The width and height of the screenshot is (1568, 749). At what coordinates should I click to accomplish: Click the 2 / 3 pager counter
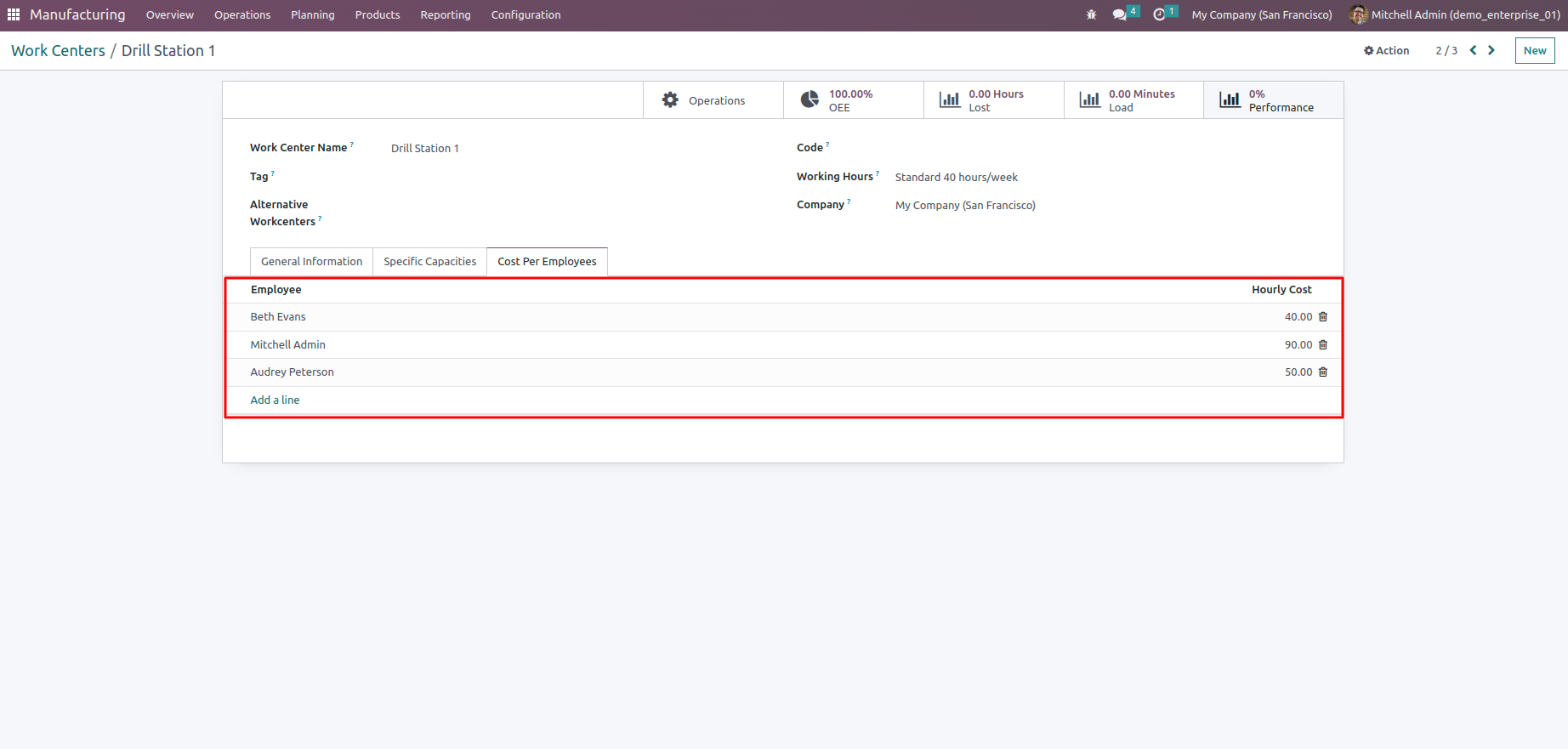pyautogui.click(x=1446, y=50)
